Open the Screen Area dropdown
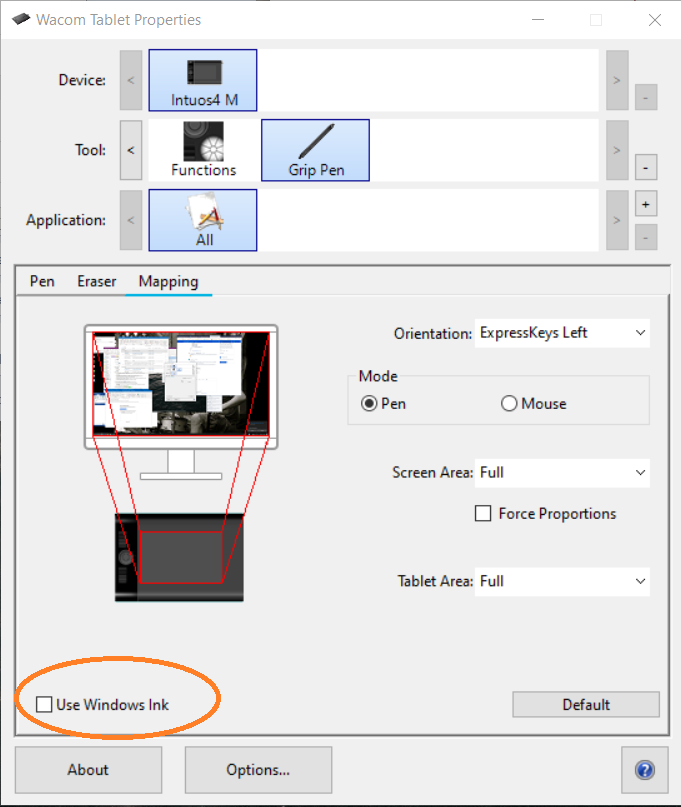Viewport: 681px width, 807px height. tap(562, 473)
